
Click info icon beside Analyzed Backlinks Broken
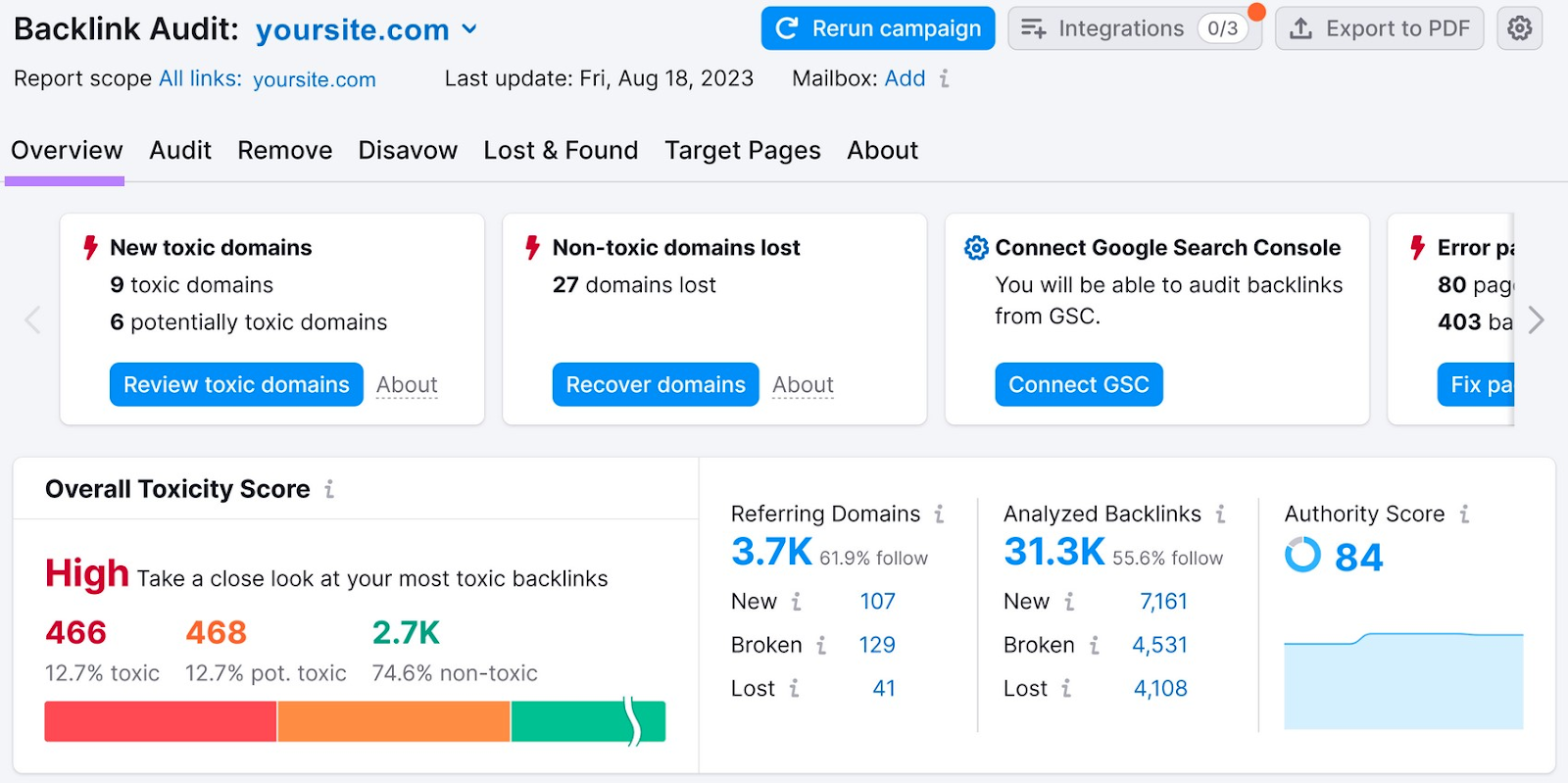pos(1094,645)
